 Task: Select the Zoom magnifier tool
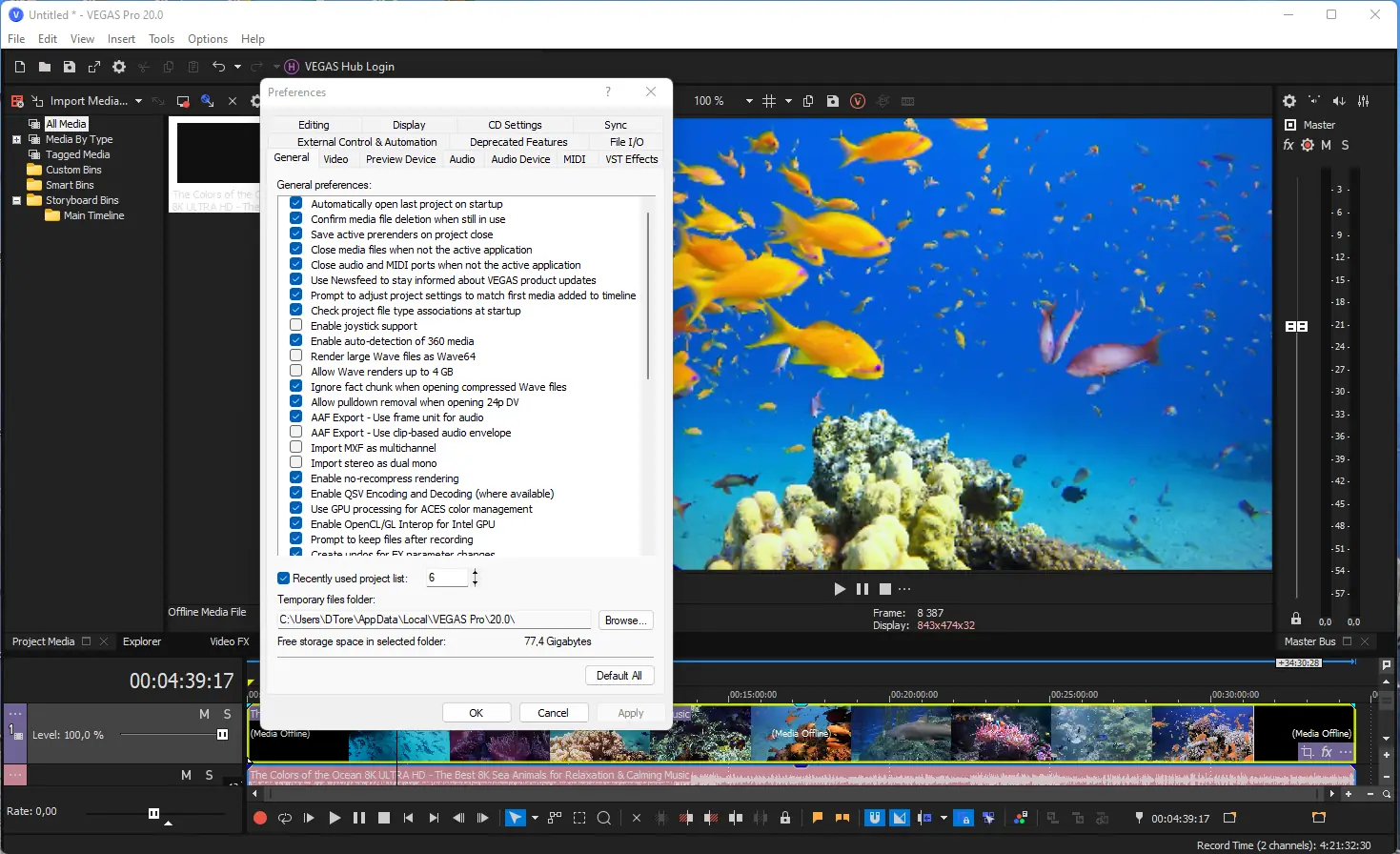coord(604,818)
